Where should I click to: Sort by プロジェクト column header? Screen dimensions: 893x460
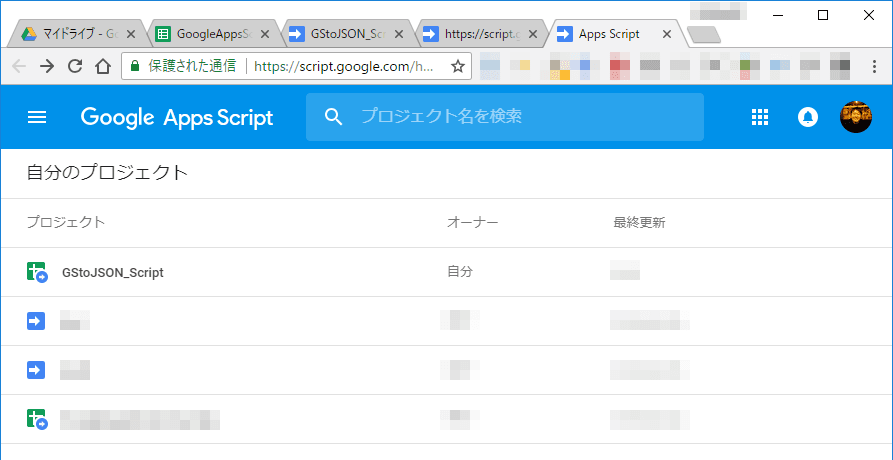(66, 222)
